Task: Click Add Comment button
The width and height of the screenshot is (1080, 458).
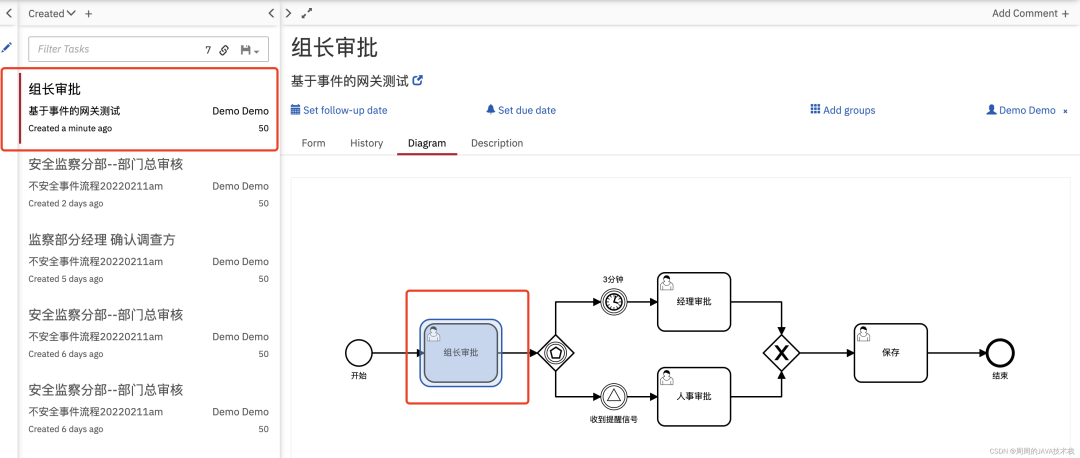Action: [x=1030, y=13]
